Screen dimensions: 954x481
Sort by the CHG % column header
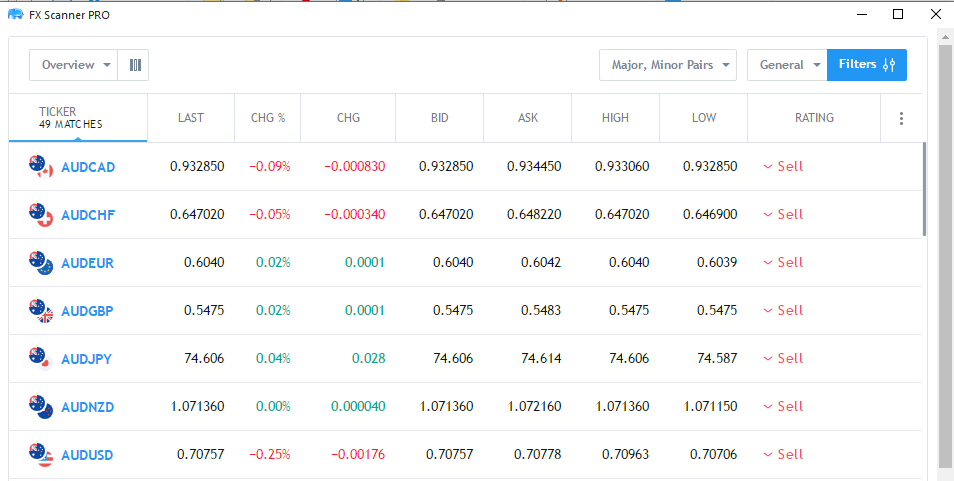click(268, 118)
